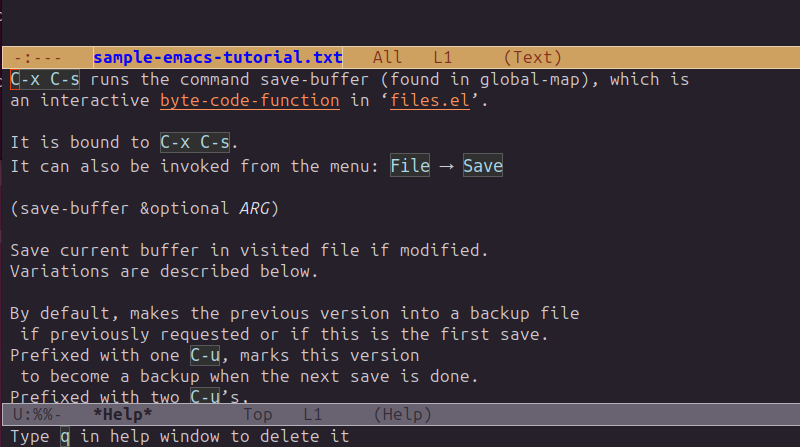Click the Top position indicator in Help mode line

pyautogui.click(x=258, y=414)
